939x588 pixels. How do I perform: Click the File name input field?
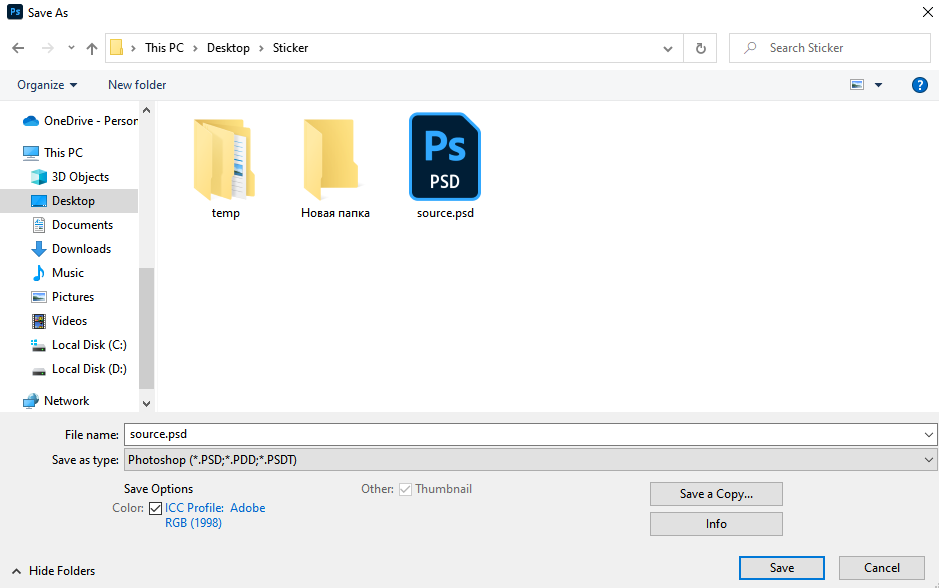pos(522,434)
